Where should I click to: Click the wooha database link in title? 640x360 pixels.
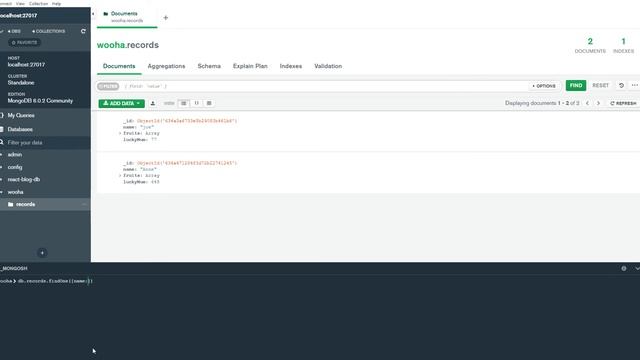tap(111, 45)
